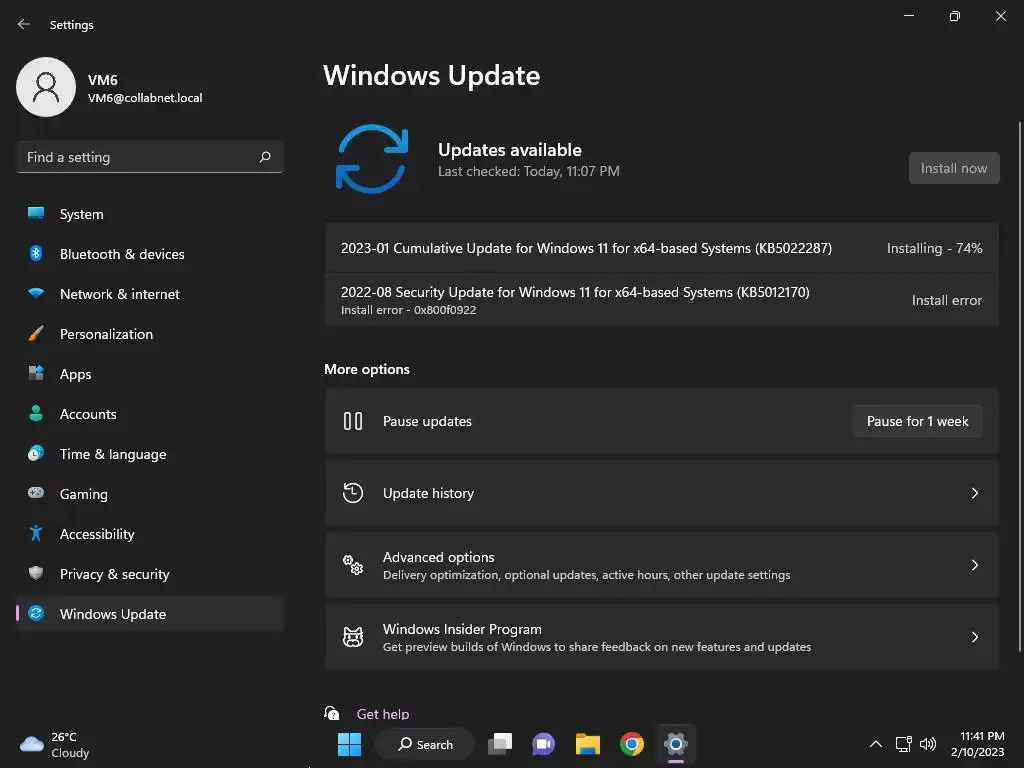This screenshot has height=768, width=1024.
Task: Open the Advanced options row
Action: 662,565
